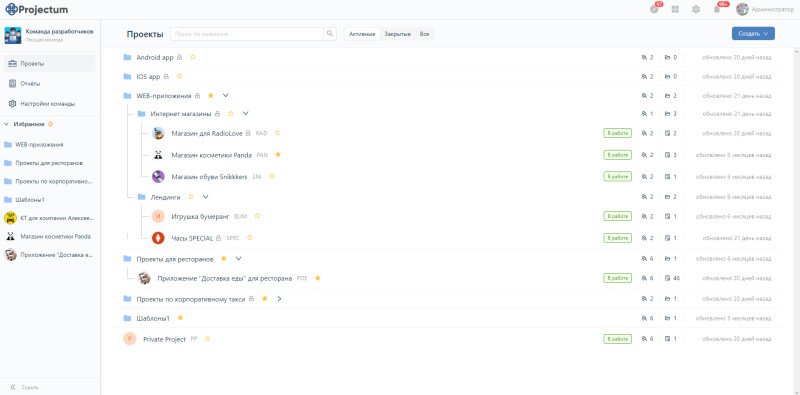Click Магазин для RadioLove project avatar
This screenshot has height=395, width=800.
pos(158,133)
